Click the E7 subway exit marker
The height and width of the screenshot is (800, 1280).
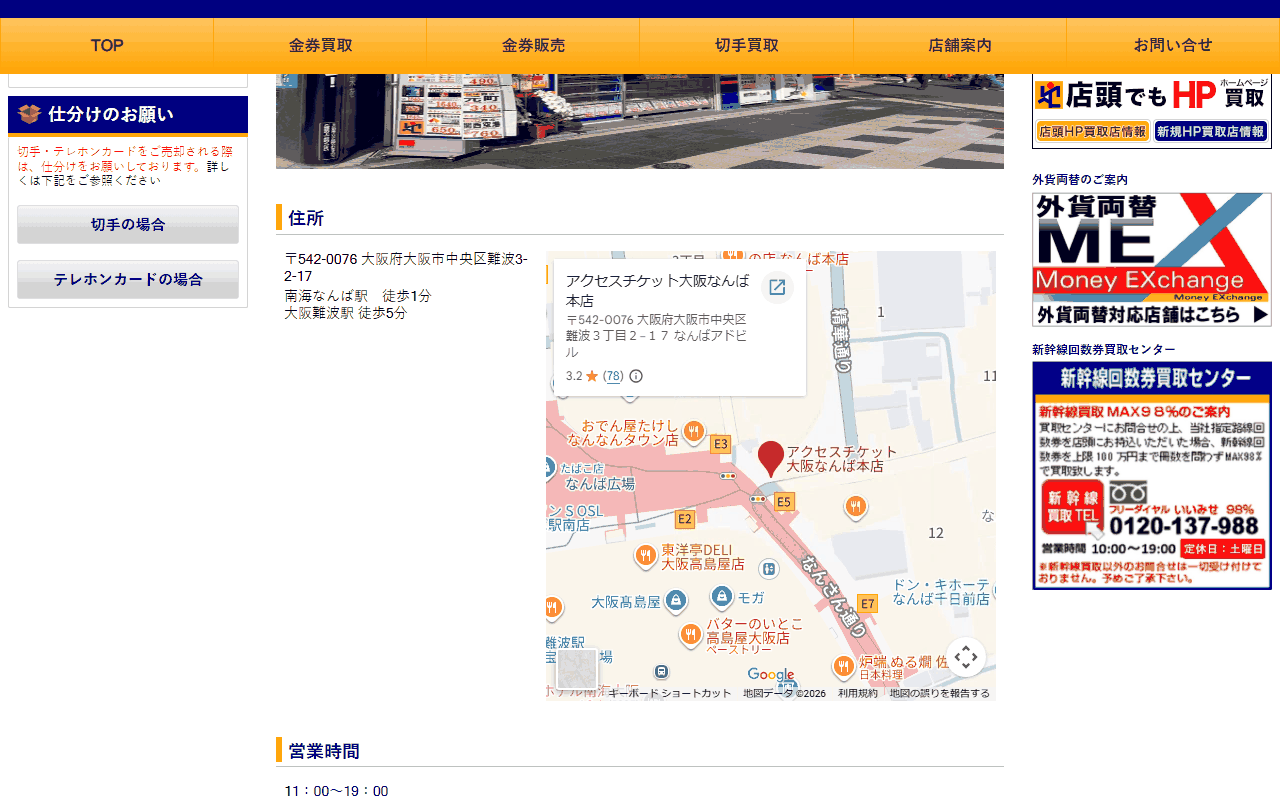867,603
